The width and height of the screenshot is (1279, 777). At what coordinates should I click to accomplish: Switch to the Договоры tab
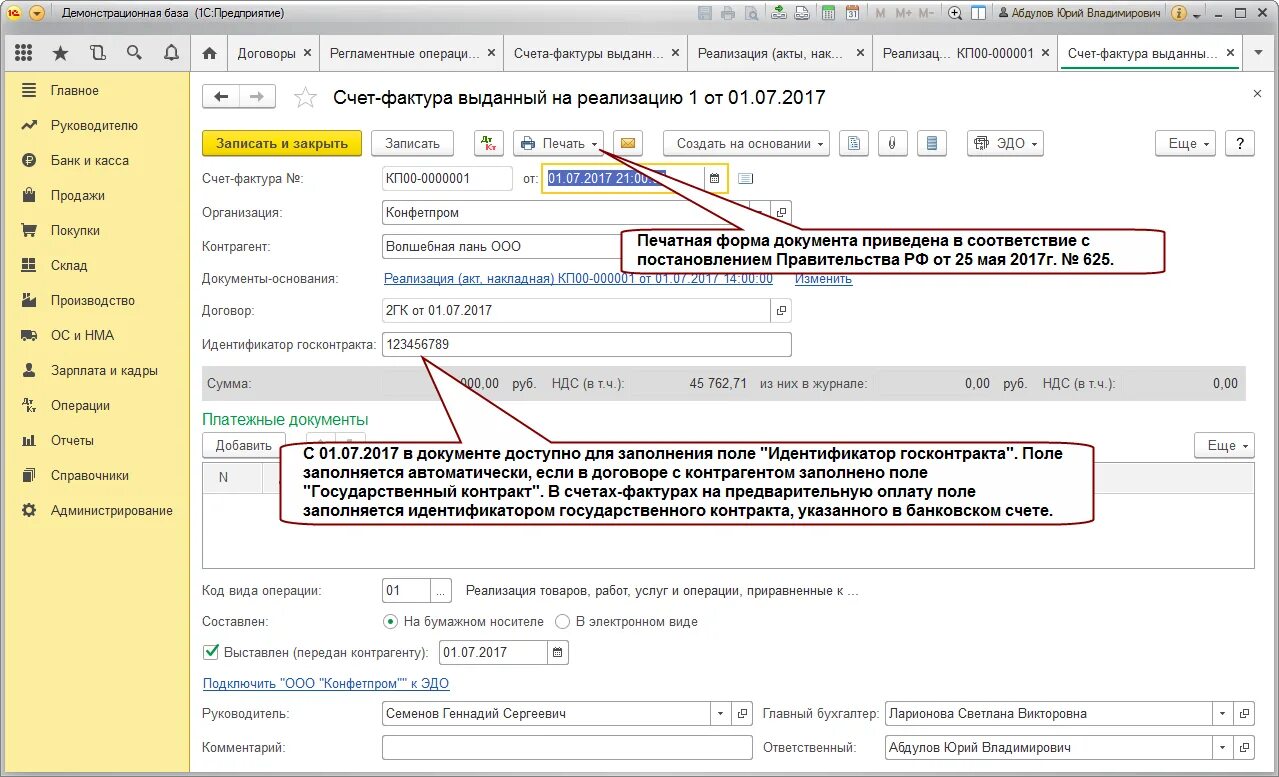(266, 53)
